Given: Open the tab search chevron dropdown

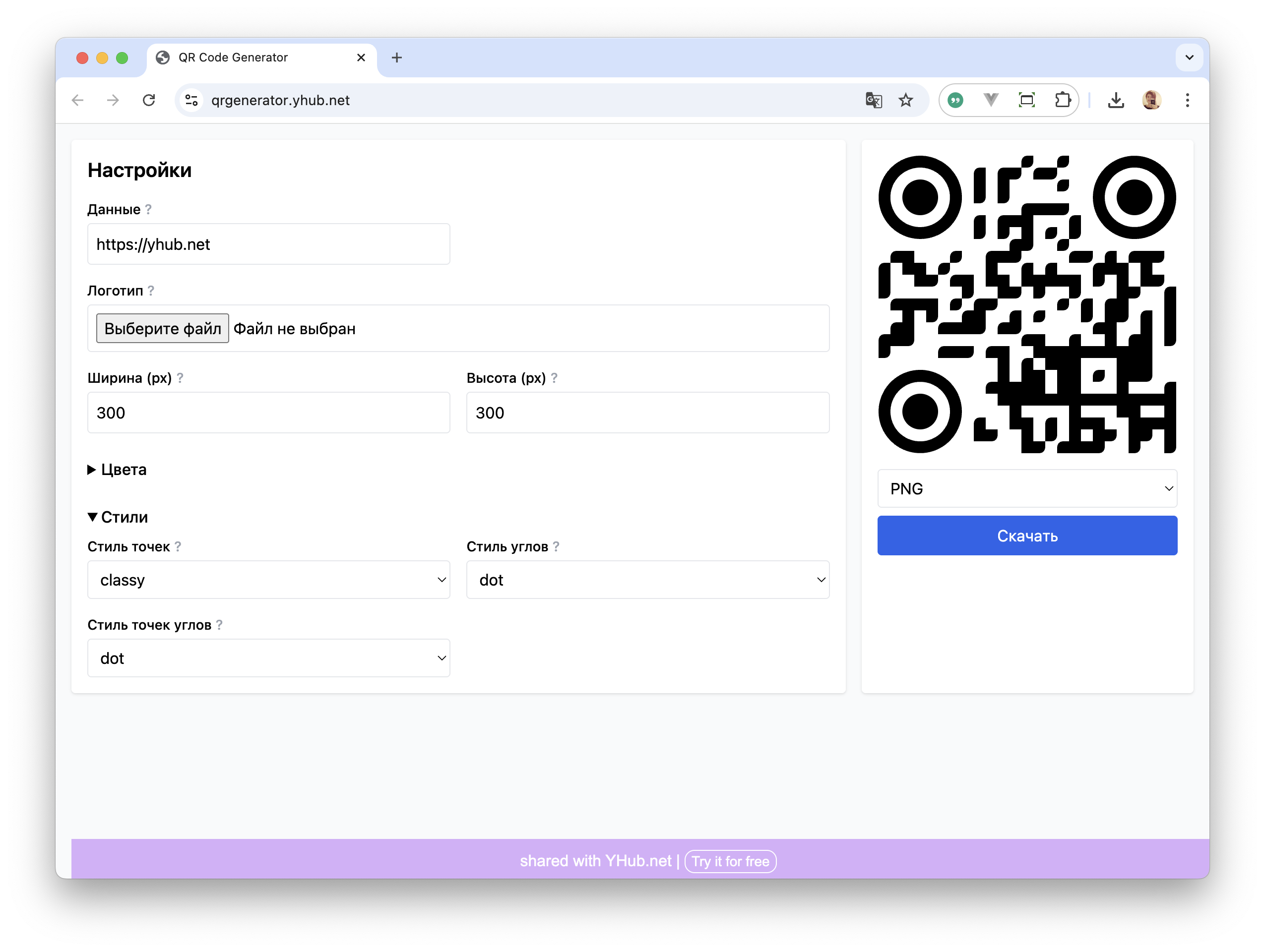Looking at the screenshot, I should click(x=1190, y=58).
